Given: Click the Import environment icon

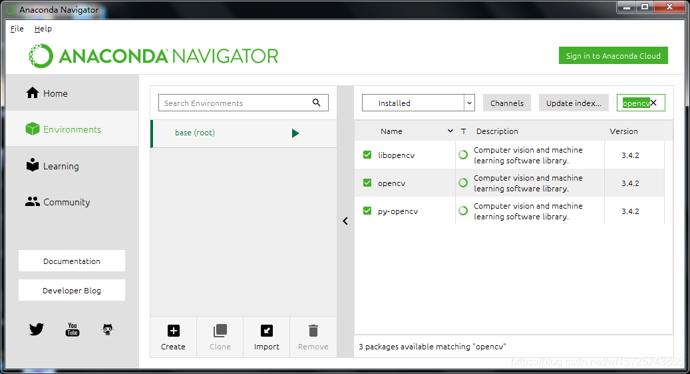Looking at the screenshot, I should 267,330.
